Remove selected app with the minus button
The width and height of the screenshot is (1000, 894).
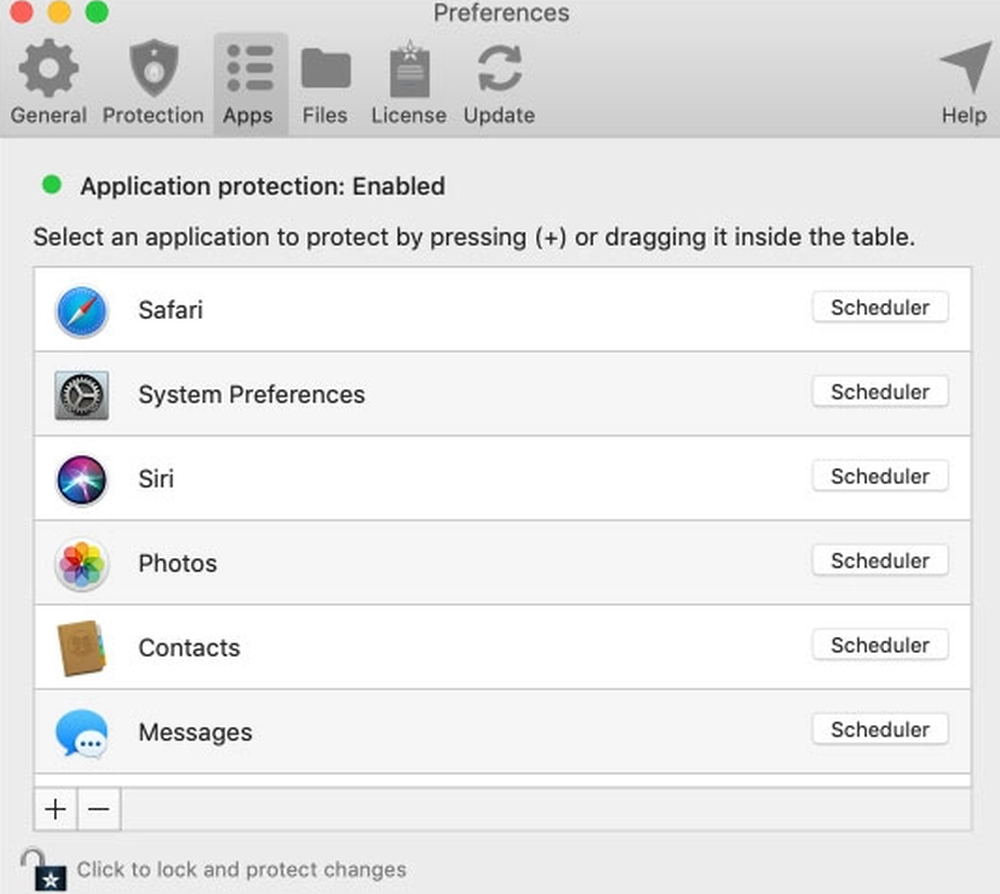(98, 809)
